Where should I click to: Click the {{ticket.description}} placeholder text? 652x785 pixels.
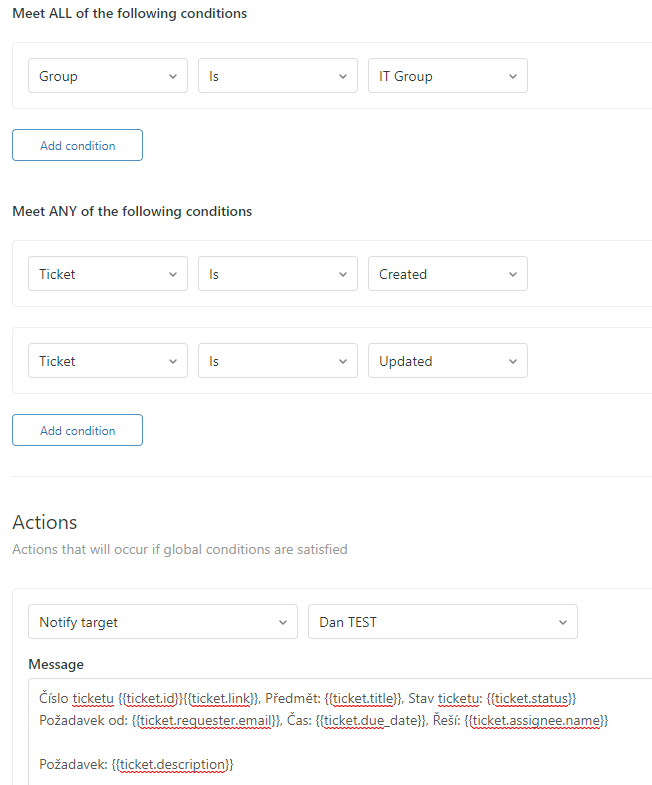[x=173, y=764]
